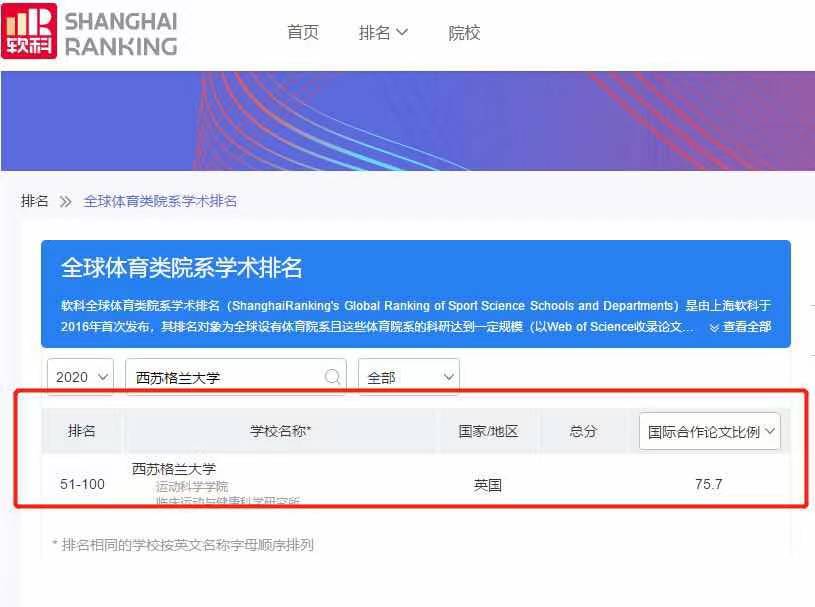Screen dimensions: 815x607
Task: Open the 2020 year dropdown
Action: (x=81, y=376)
